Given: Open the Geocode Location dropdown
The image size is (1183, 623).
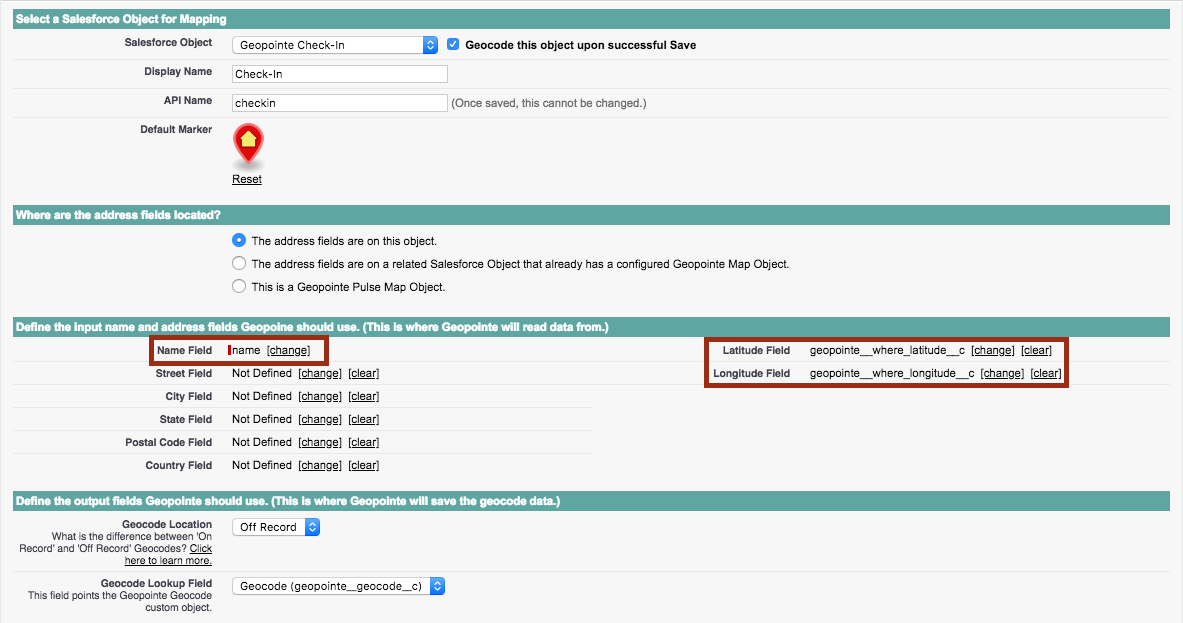Looking at the screenshot, I should 276,527.
